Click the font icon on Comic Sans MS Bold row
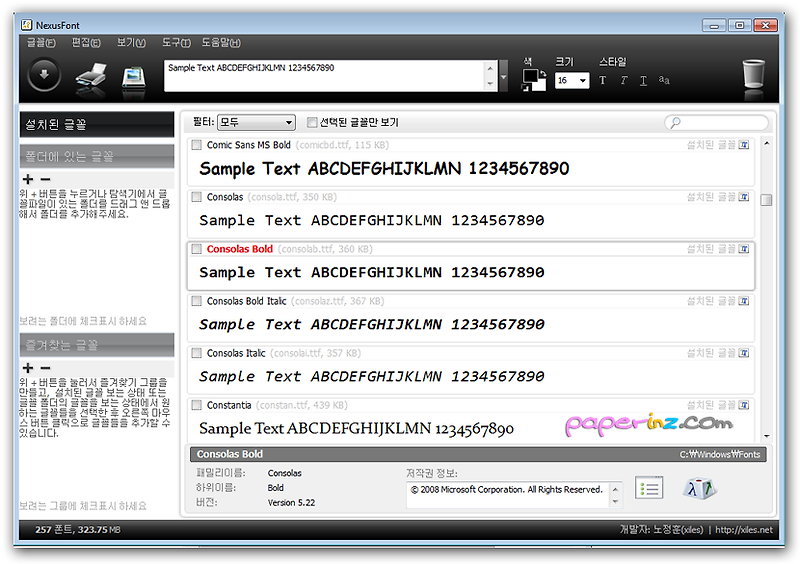The image size is (800, 564). click(744, 145)
